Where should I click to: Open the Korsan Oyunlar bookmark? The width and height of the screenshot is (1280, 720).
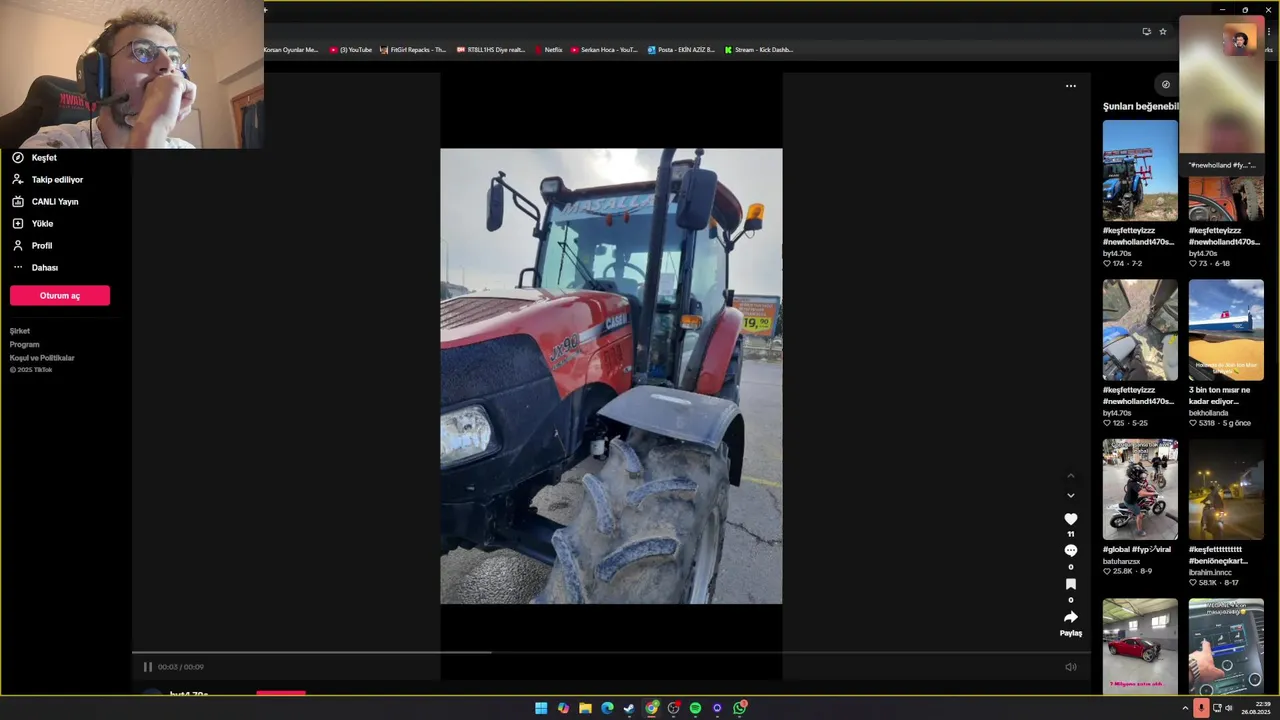pyautogui.click(x=291, y=50)
